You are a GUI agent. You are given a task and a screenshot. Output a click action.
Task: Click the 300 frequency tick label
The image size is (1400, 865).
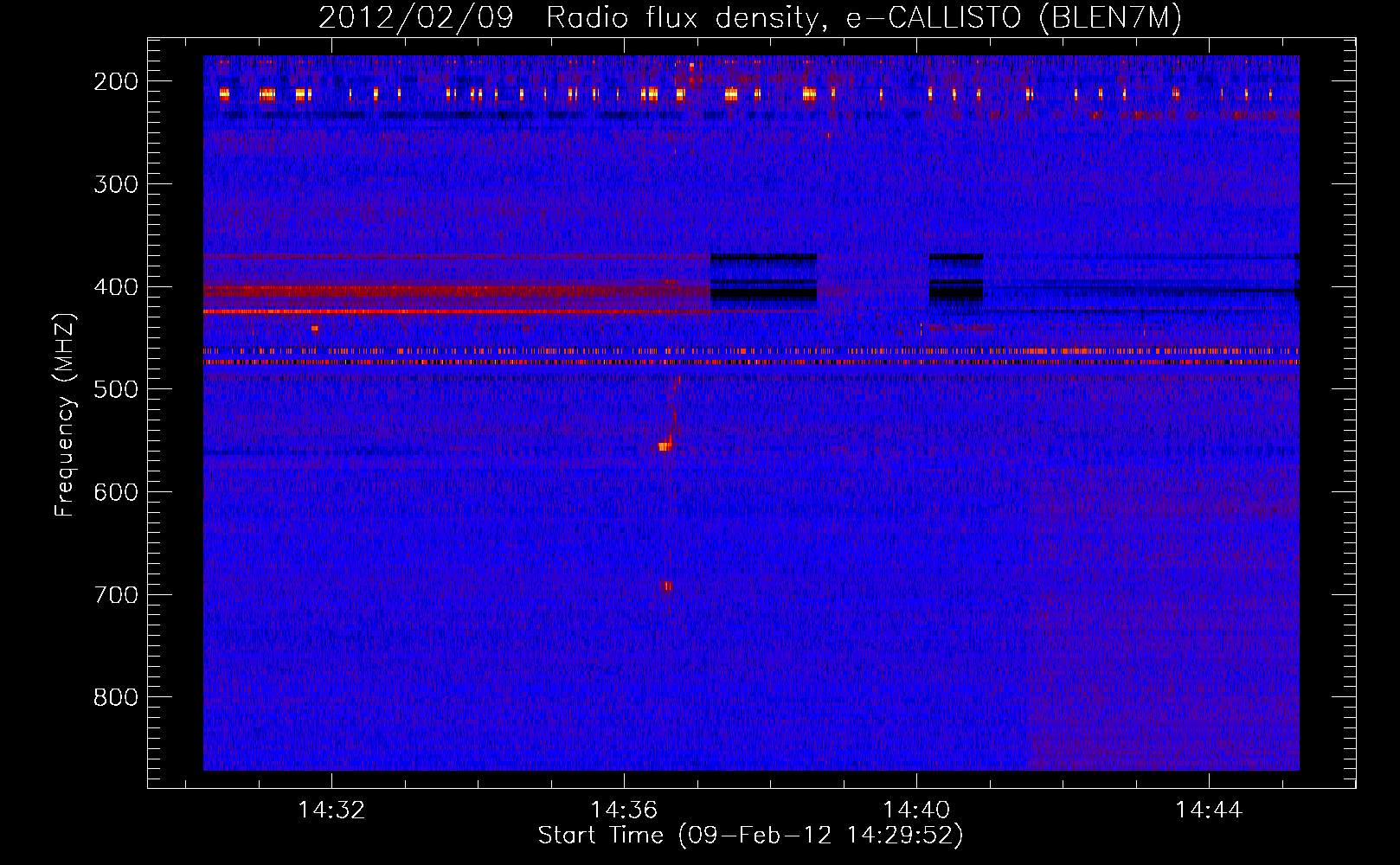(x=116, y=183)
